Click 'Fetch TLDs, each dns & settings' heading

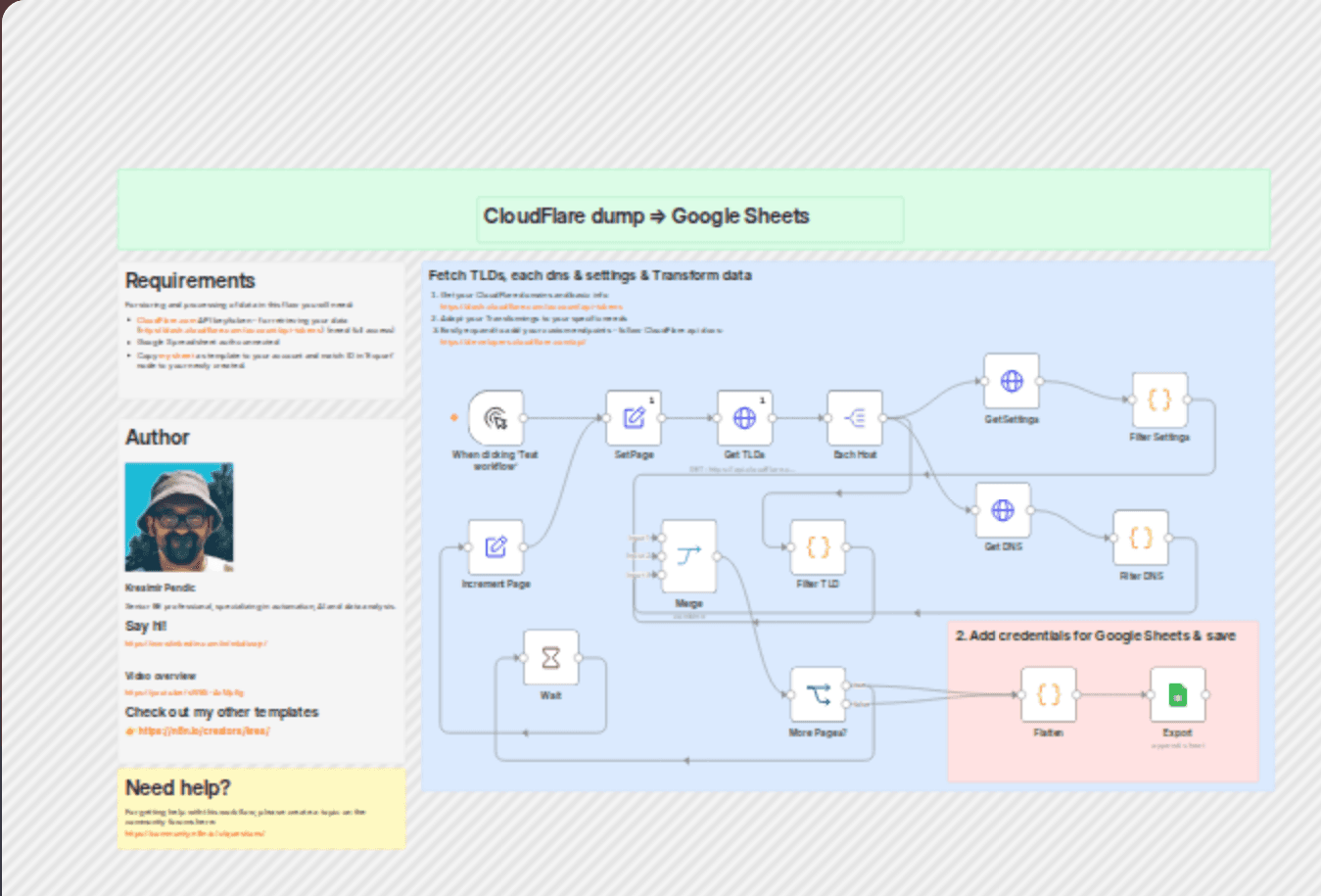coord(590,275)
